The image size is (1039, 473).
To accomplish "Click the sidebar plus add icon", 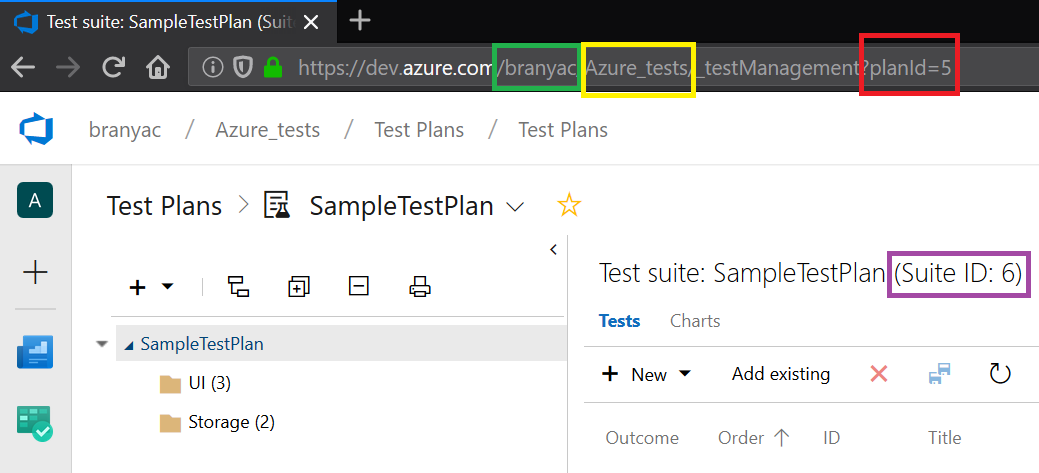I will (35, 272).
